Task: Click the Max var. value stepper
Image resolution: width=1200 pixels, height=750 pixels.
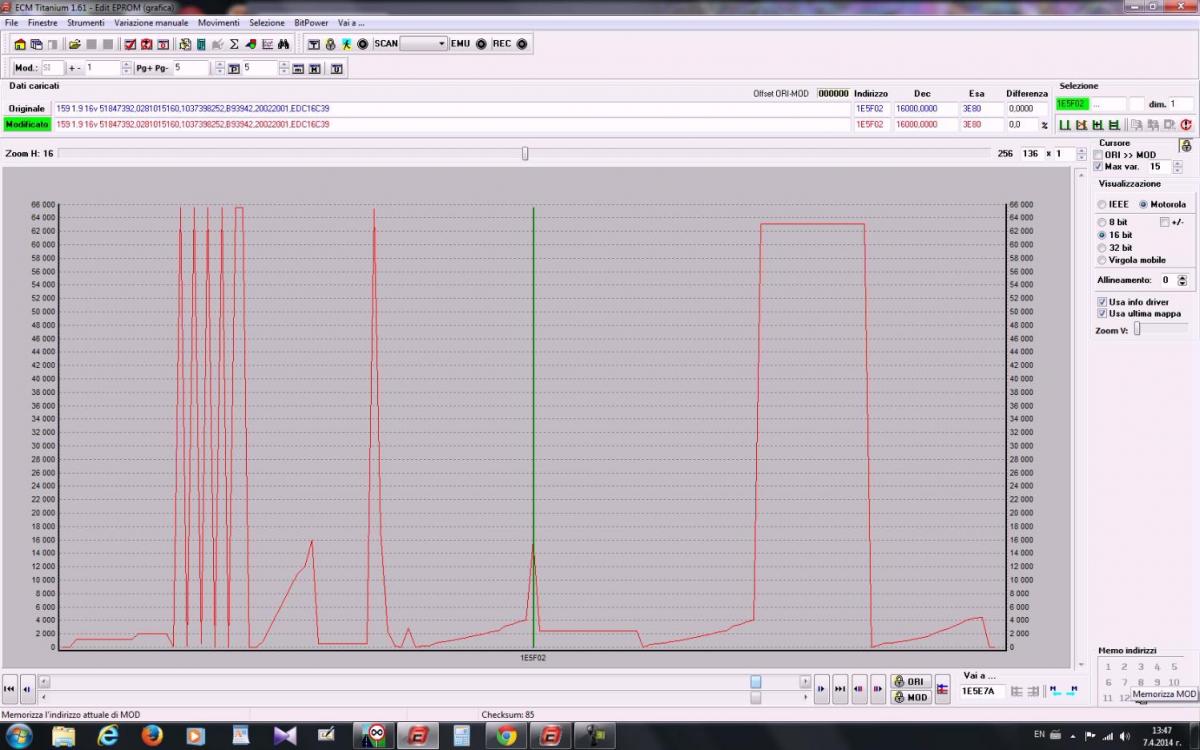Action: [1177, 167]
